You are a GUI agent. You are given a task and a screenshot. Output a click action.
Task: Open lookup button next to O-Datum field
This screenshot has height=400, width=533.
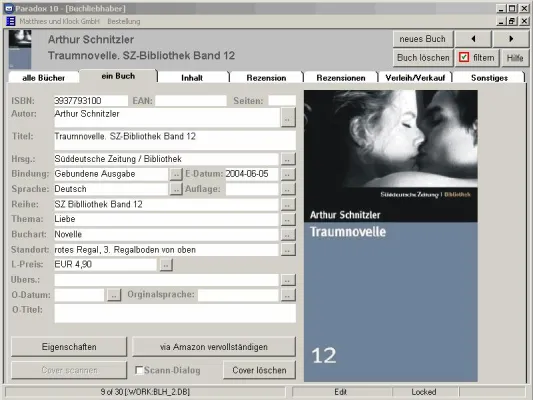tap(114, 295)
